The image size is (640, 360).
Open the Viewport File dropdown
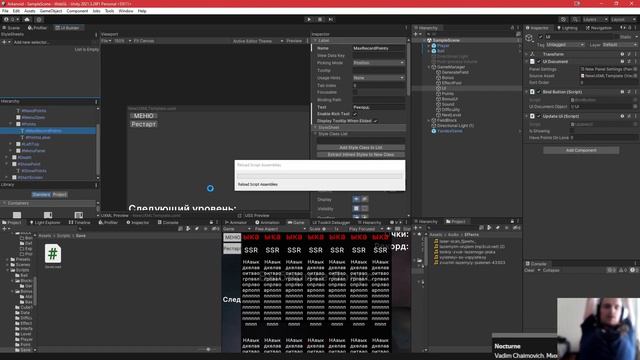[106, 41]
